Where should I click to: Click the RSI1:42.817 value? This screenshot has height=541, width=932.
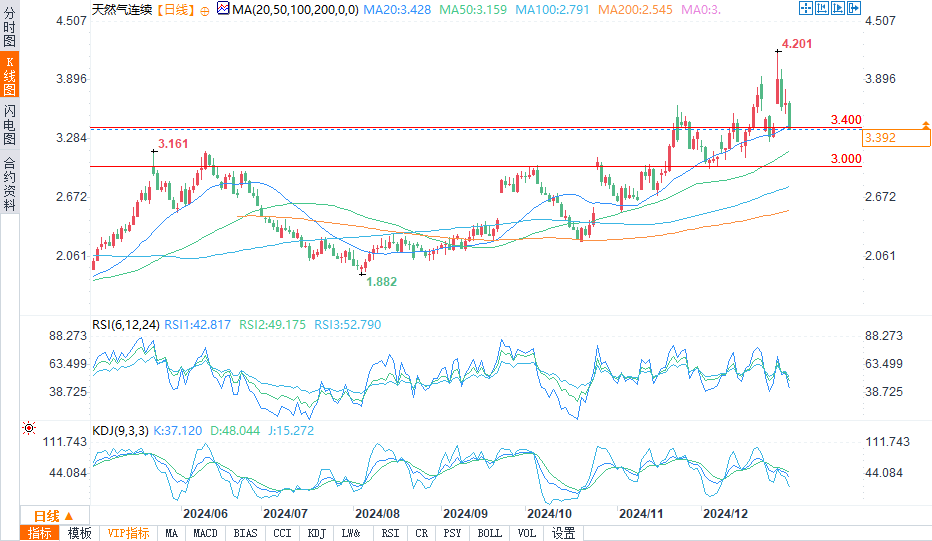pyautogui.click(x=197, y=325)
